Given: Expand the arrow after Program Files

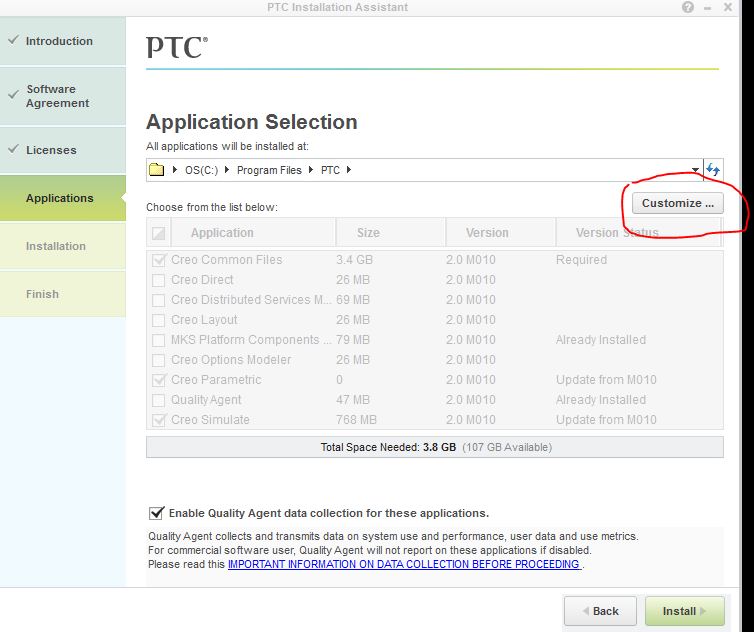Looking at the screenshot, I should [x=311, y=170].
